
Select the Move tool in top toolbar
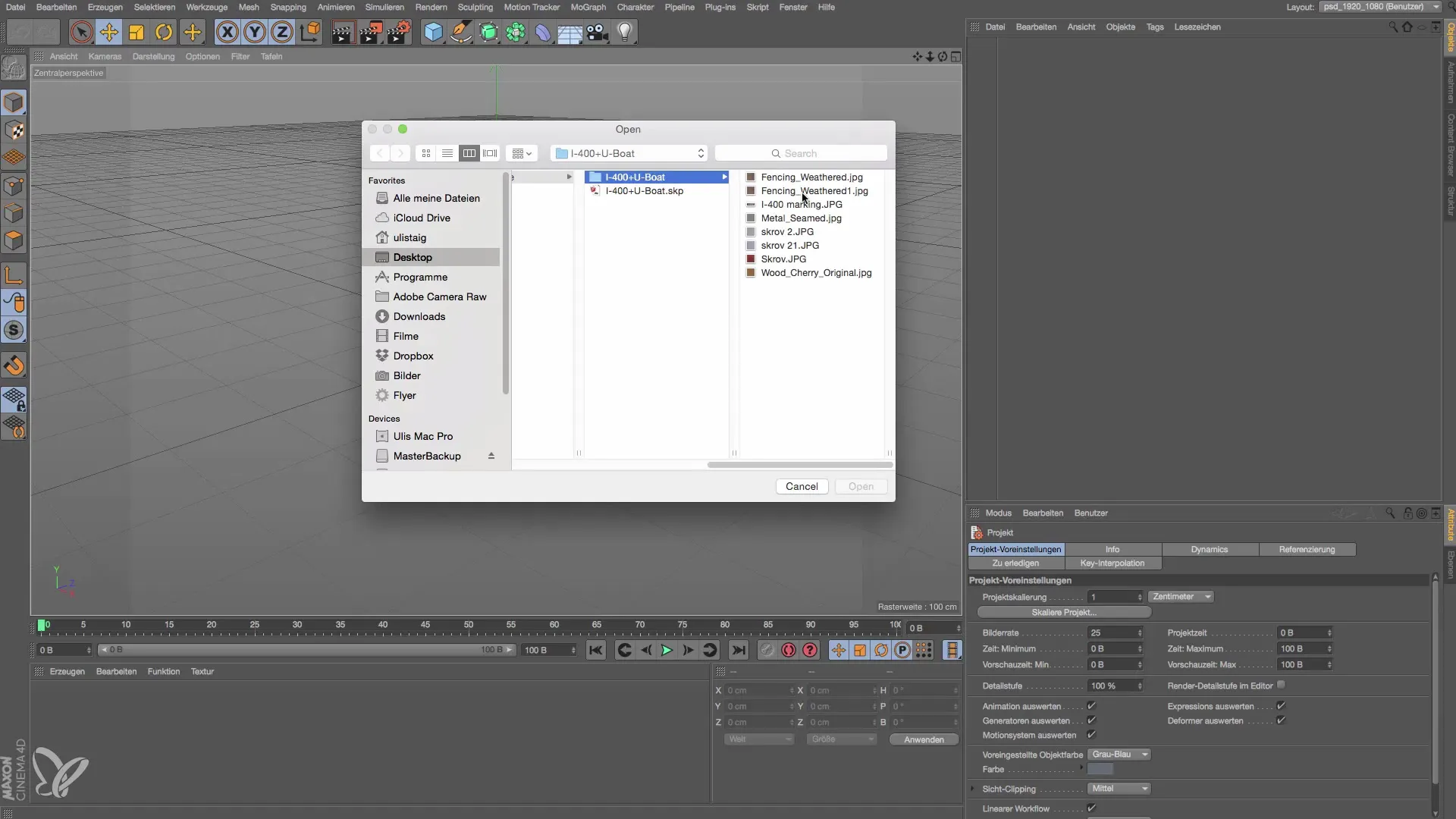pyautogui.click(x=109, y=33)
